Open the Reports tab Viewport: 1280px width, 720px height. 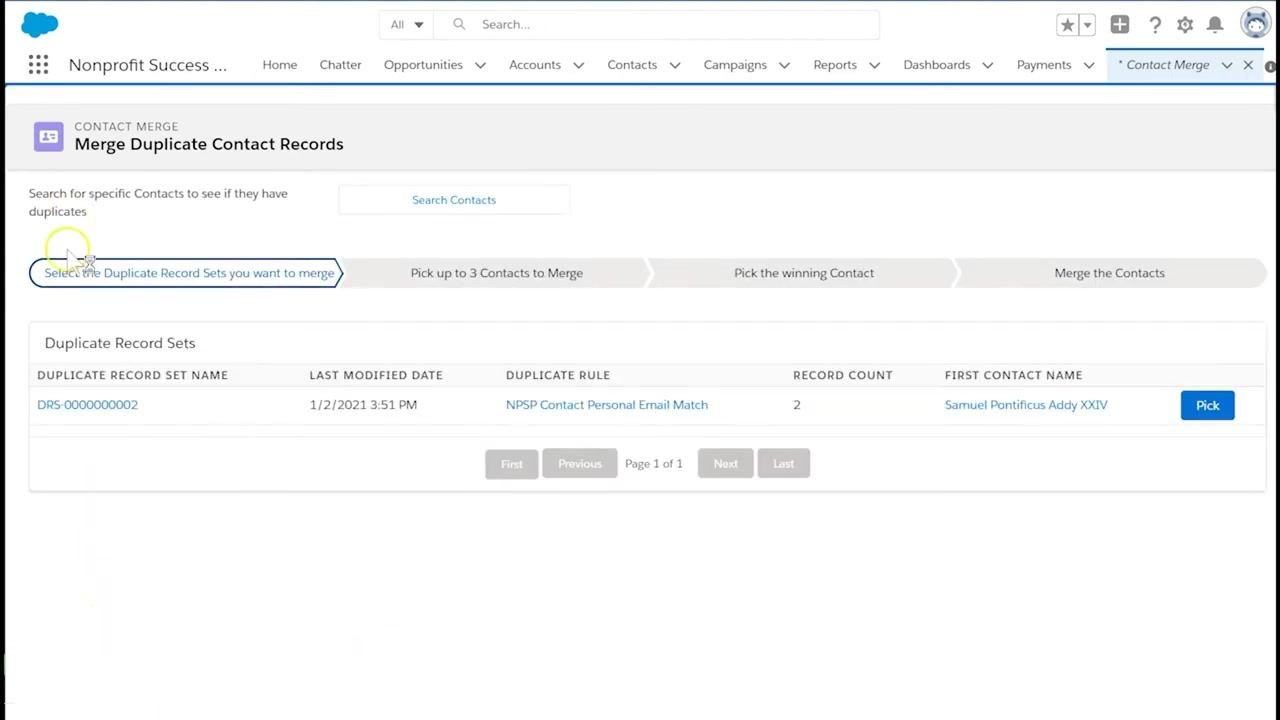[835, 65]
